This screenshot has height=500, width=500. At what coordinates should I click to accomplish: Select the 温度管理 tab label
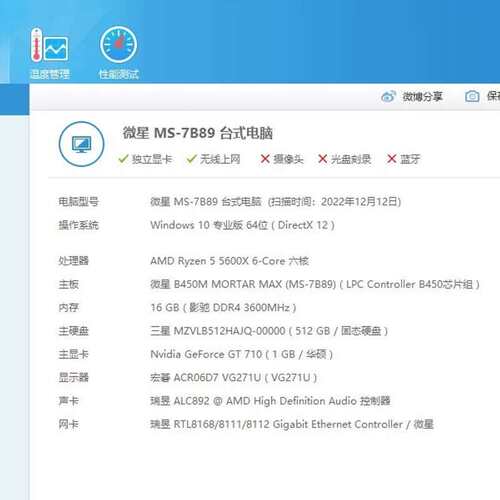50,74
